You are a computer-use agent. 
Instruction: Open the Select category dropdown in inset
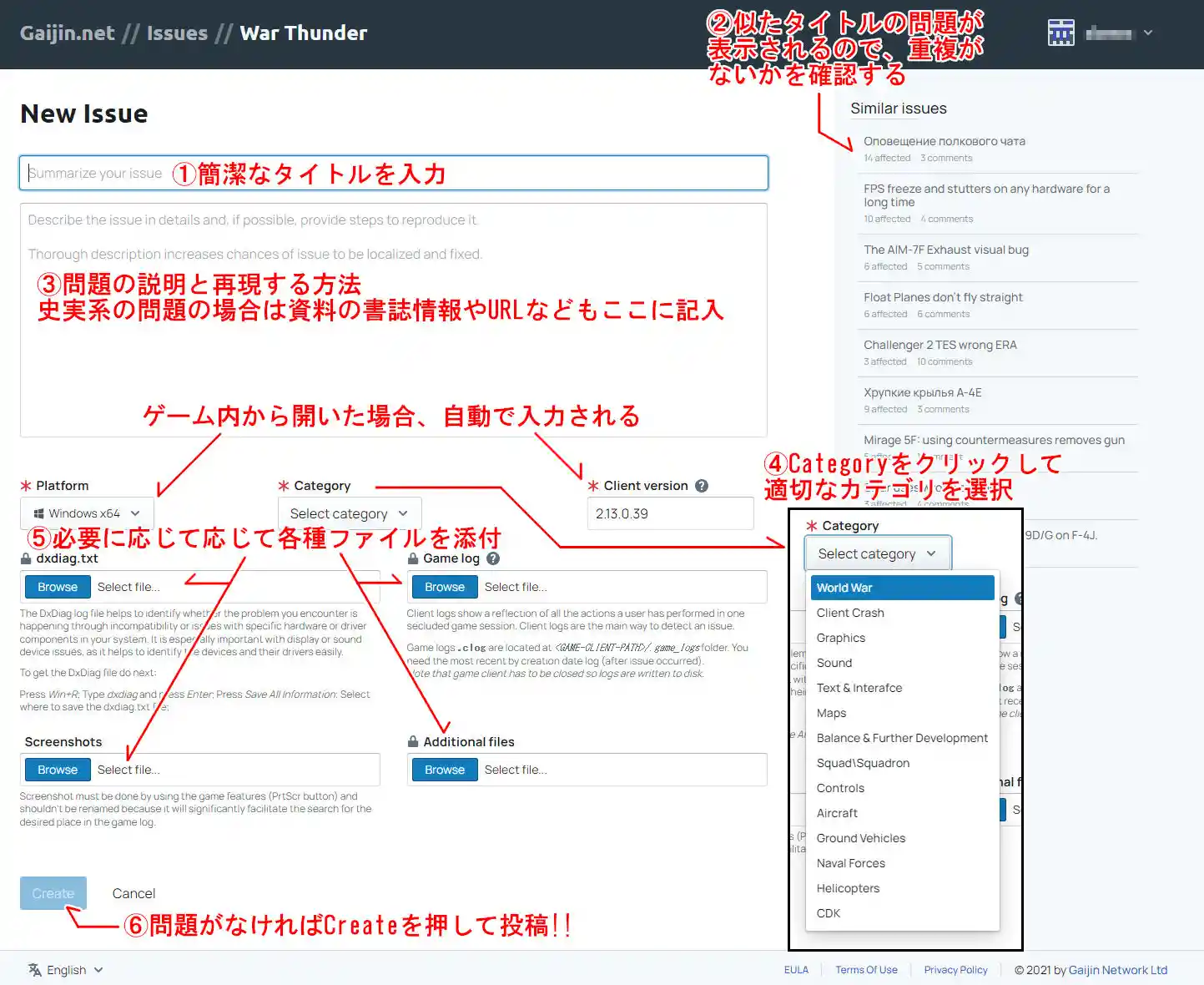[x=878, y=553]
